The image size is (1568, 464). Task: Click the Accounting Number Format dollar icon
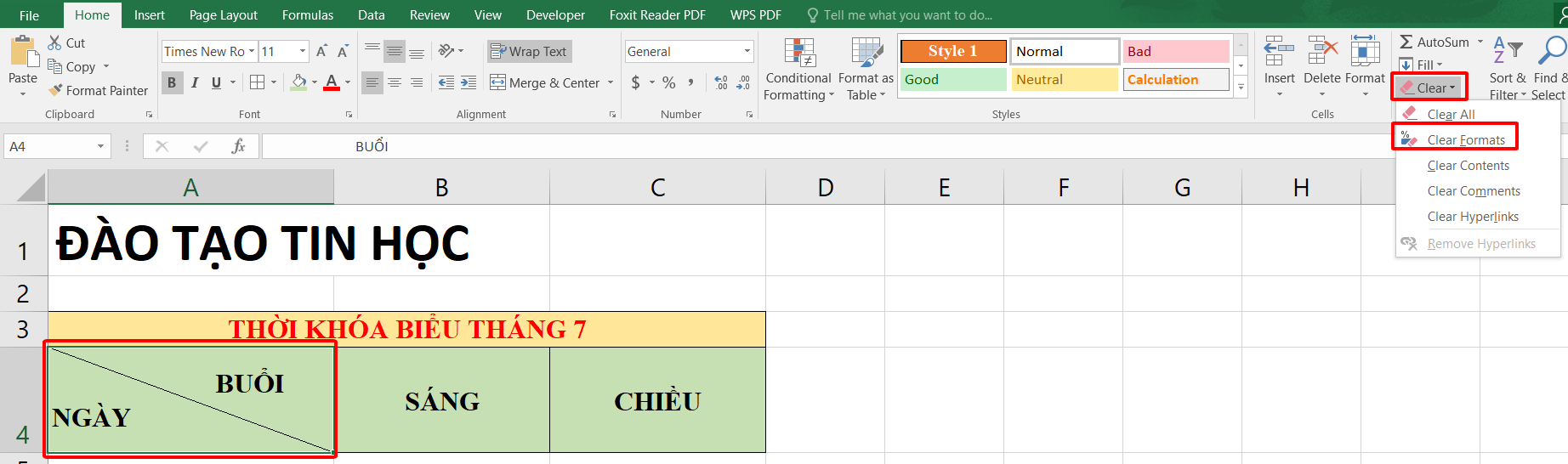636,82
